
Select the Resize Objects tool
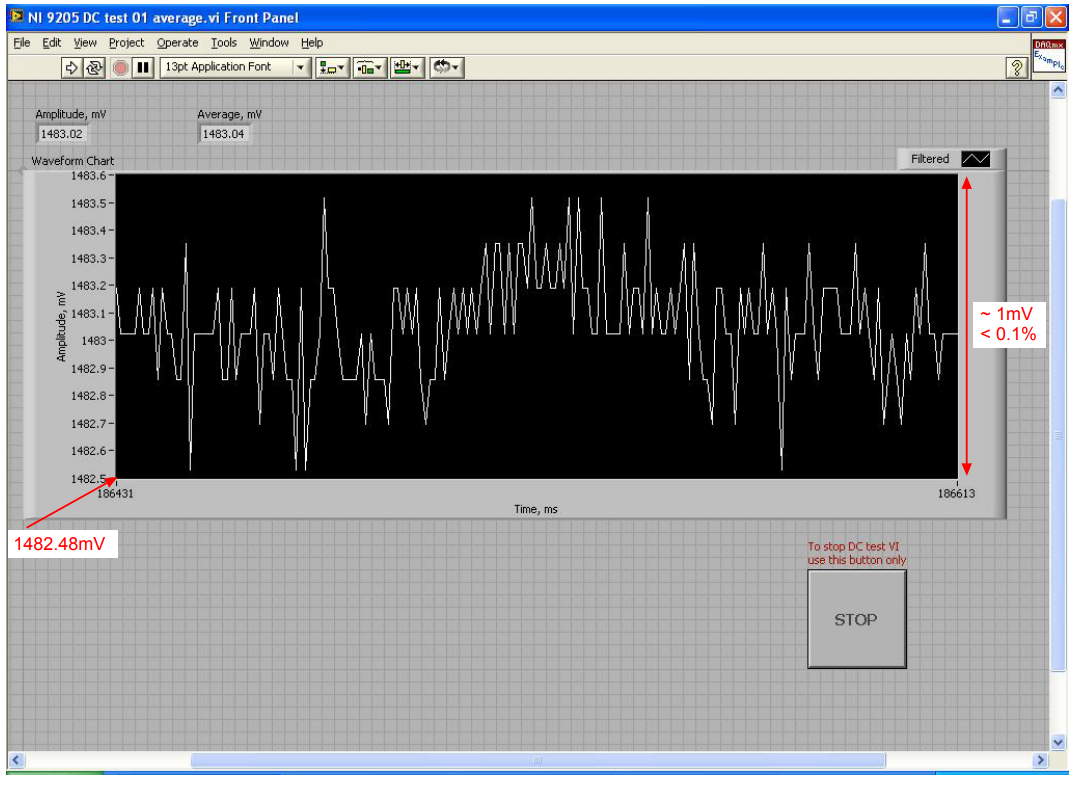tap(404, 67)
